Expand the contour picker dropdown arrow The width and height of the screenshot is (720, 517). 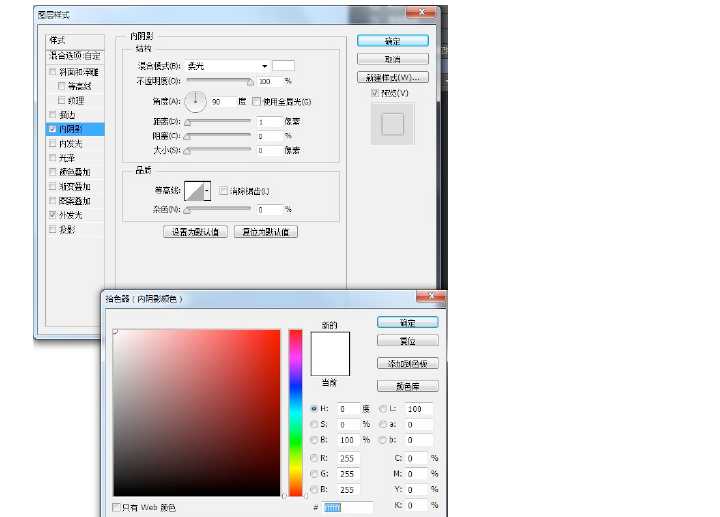207,190
